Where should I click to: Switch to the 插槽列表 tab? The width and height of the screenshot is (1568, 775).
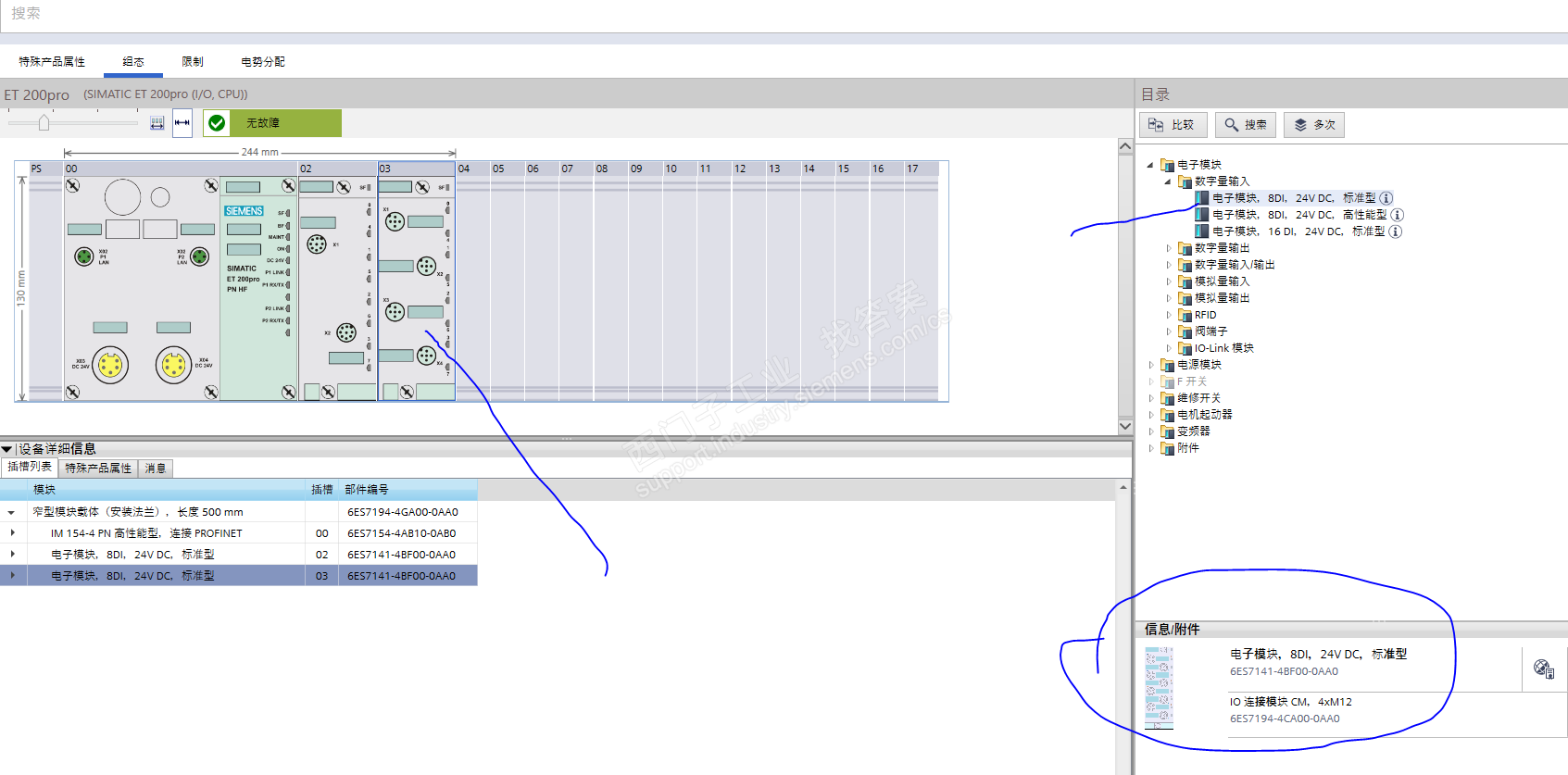point(30,468)
